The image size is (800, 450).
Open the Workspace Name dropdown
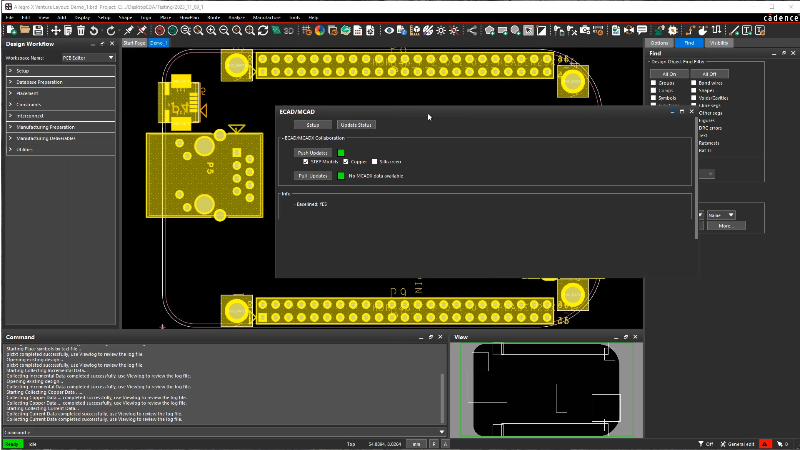click(x=88, y=58)
